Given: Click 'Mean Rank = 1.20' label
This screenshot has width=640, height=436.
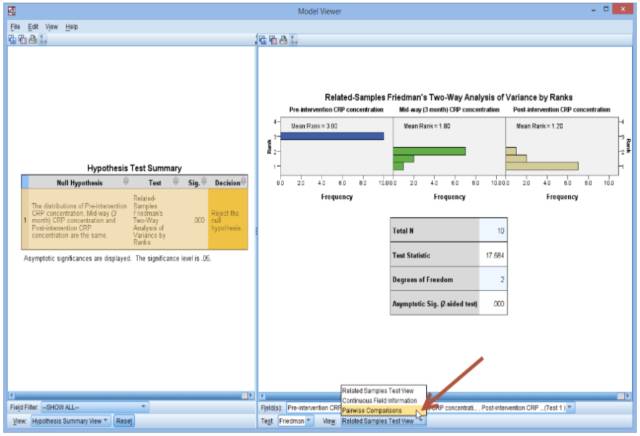Looking at the screenshot, I should pos(540,126).
